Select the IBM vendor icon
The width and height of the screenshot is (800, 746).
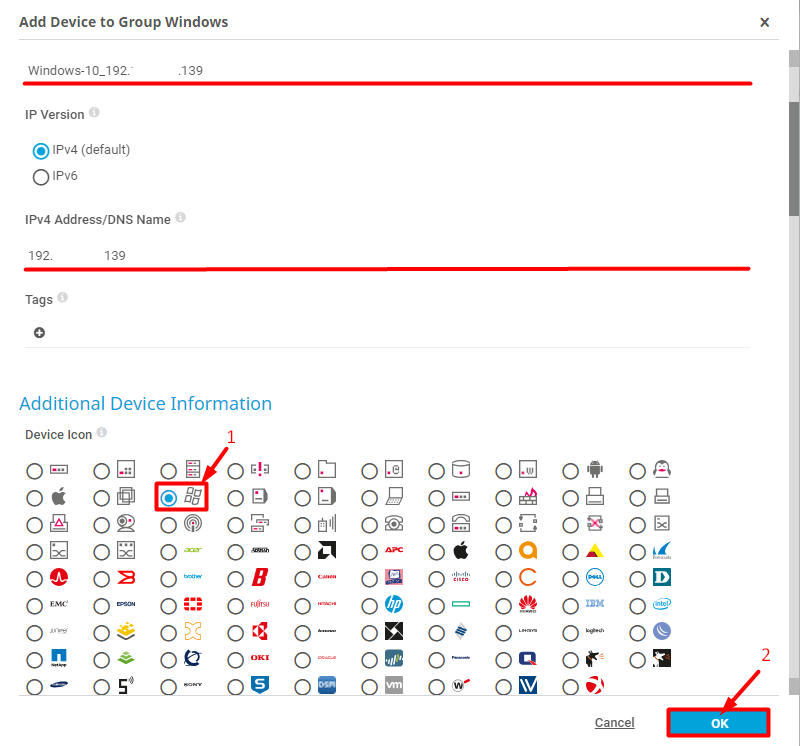(594, 604)
